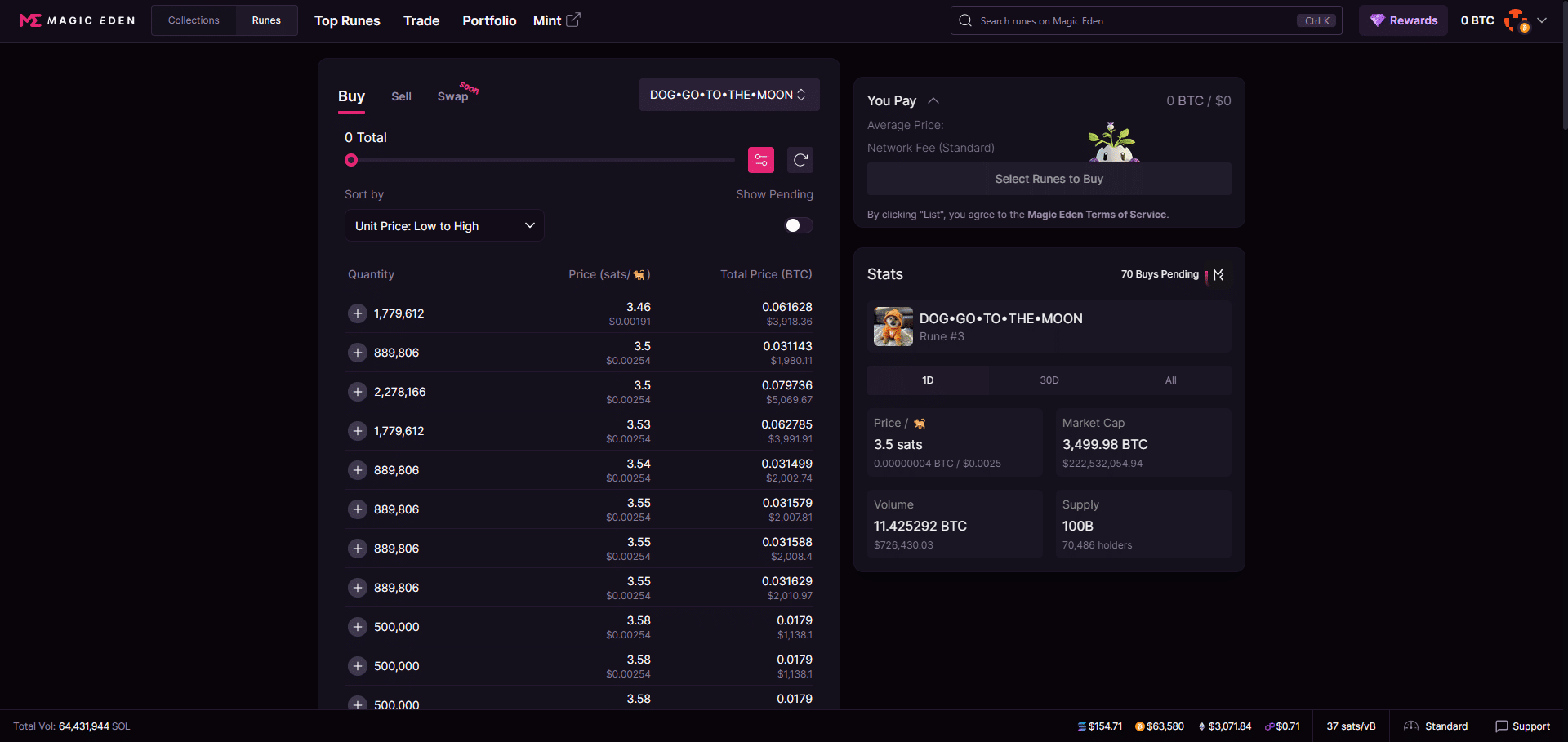The image size is (1568, 742).
Task: Open Magic Eden Terms of Service link
Action: coord(1097,215)
